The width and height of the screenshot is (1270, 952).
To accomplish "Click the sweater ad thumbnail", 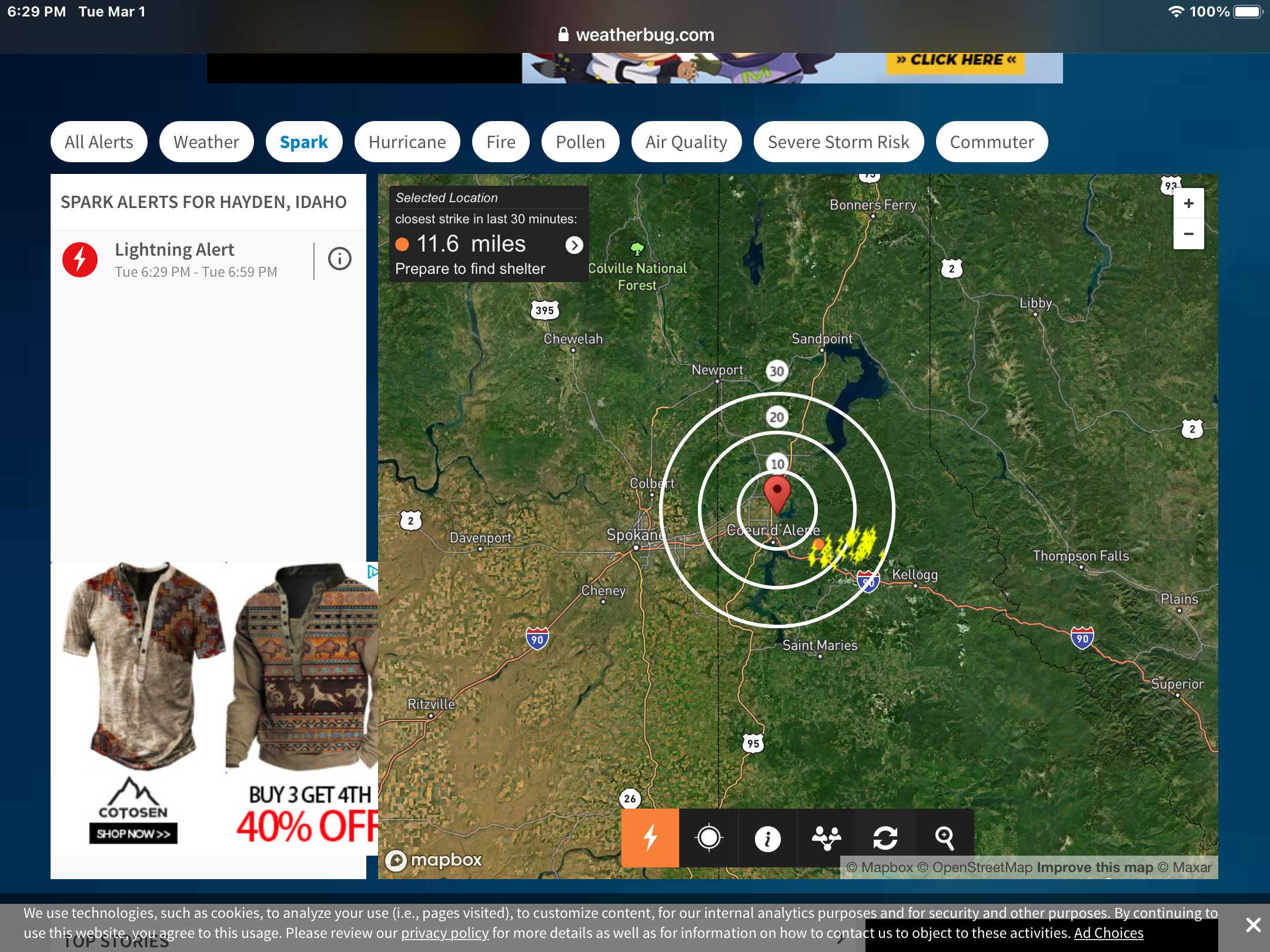I will [x=302, y=667].
